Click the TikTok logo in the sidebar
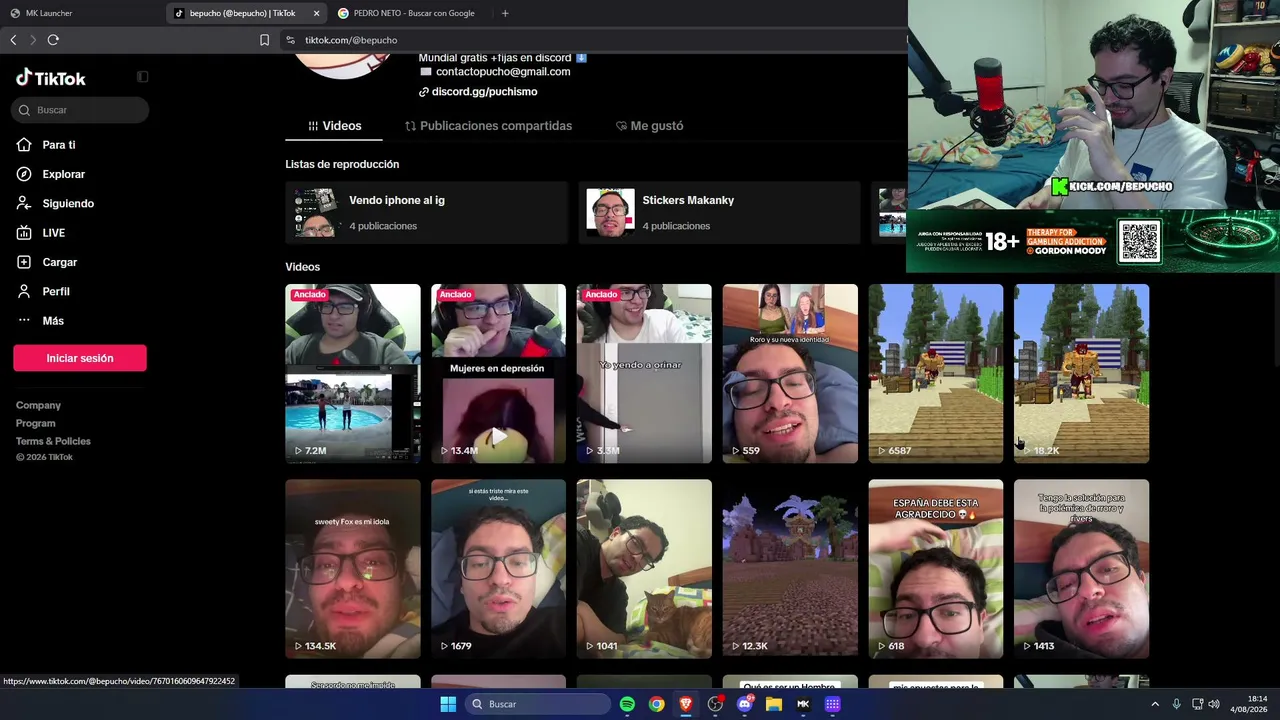The height and width of the screenshot is (720, 1280). [x=51, y=78]
